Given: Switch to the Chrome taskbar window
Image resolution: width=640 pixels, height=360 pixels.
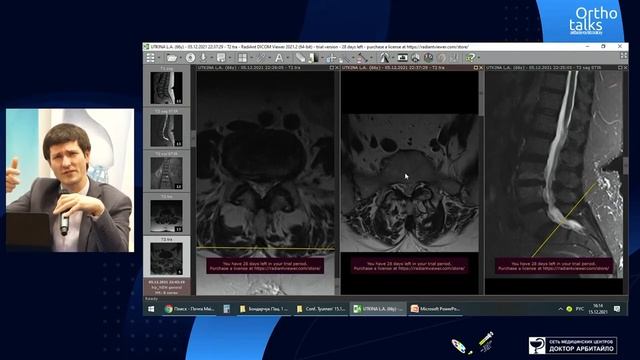Looking at the screenshot, I should (x=189, y=309).
